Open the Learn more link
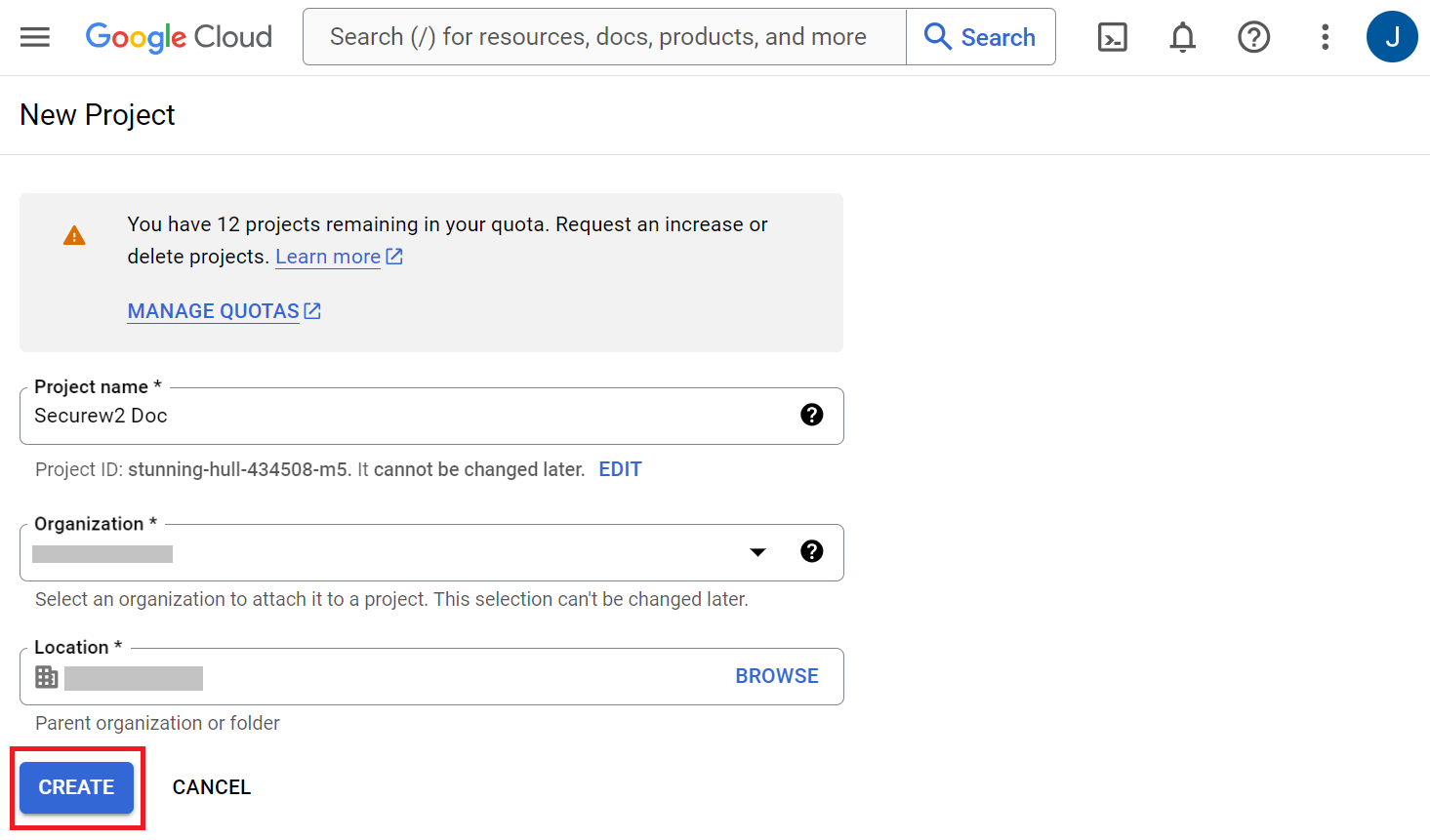 tap(328, 257)
